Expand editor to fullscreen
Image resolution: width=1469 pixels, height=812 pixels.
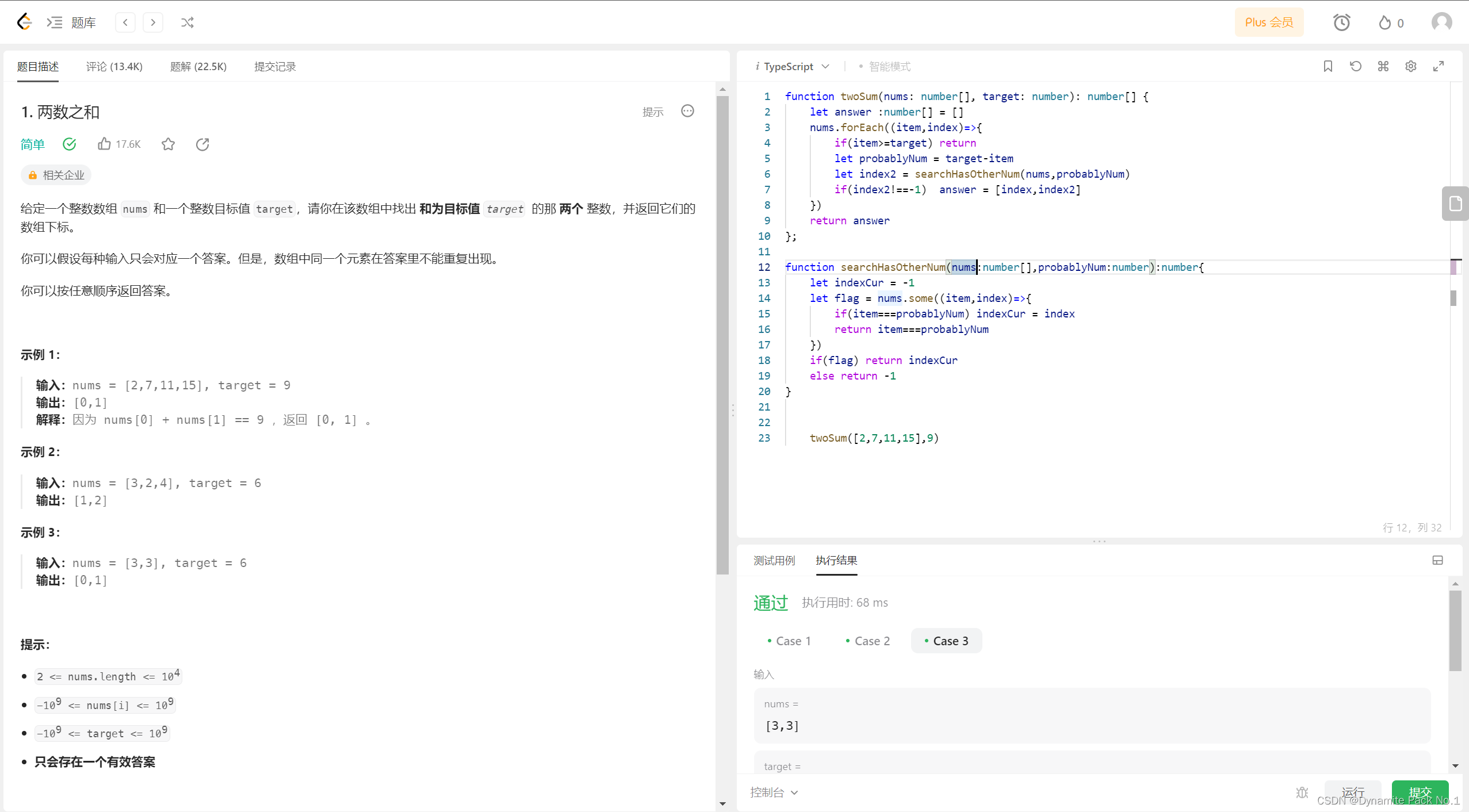(1439, 66)
